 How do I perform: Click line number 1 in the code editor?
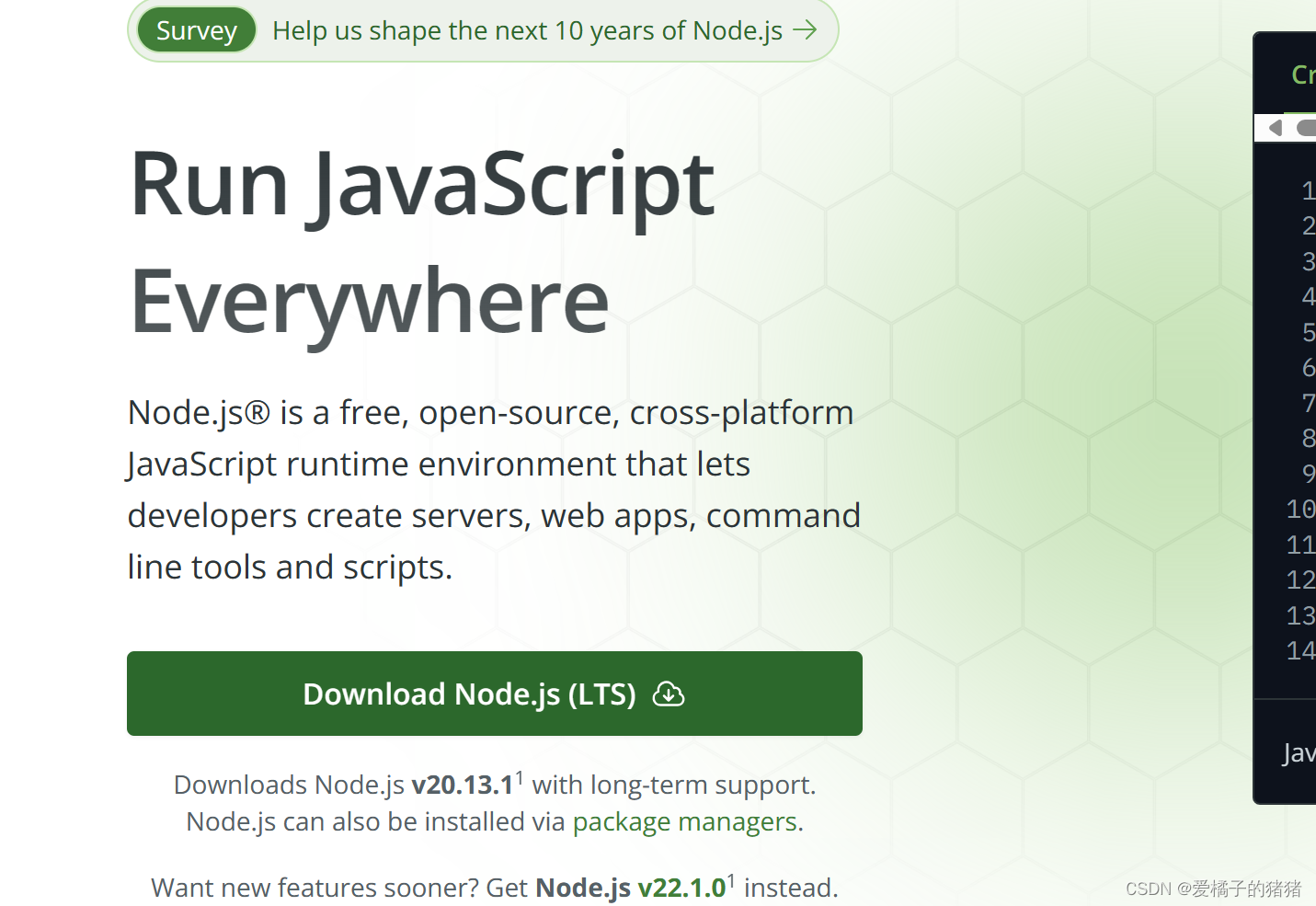pyautogui.click(x=1308, y=190)
